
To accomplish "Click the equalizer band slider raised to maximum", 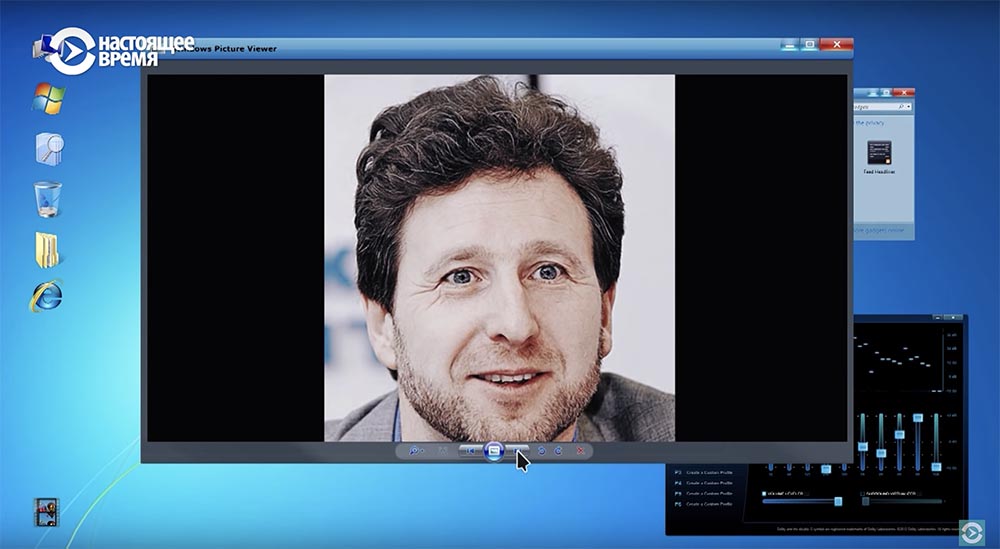I will point(918,418).
